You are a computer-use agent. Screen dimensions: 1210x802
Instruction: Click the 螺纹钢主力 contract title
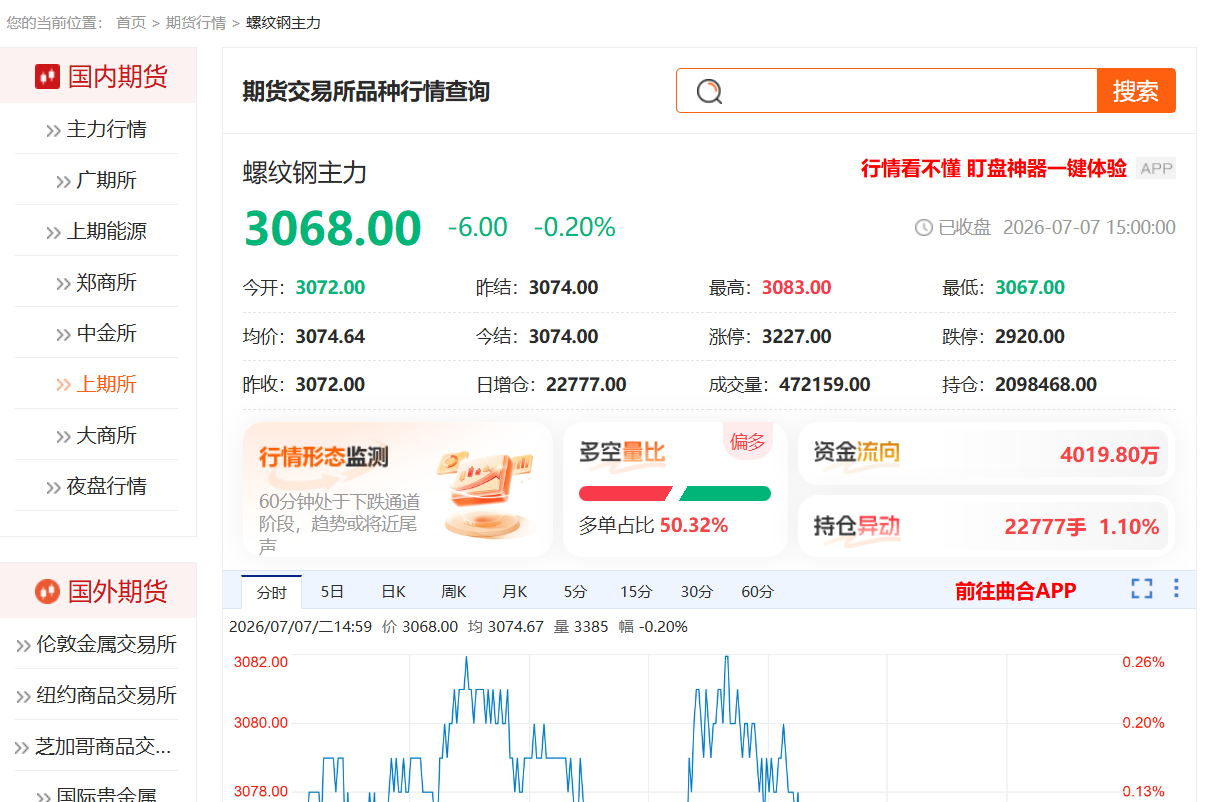[x=305, y=173]
